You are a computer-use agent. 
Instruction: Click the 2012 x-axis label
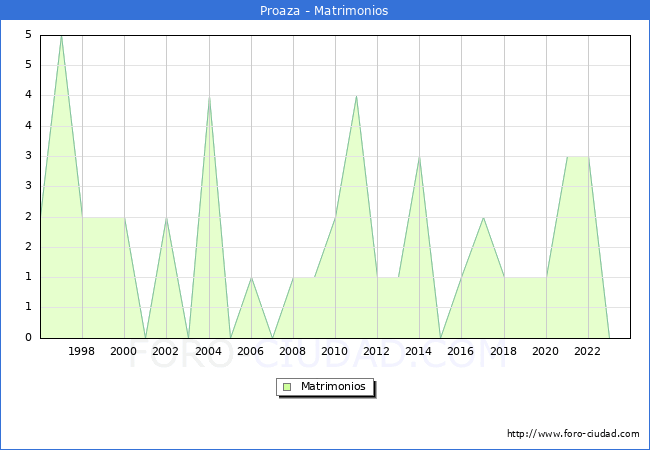click(x=377, y=351)
